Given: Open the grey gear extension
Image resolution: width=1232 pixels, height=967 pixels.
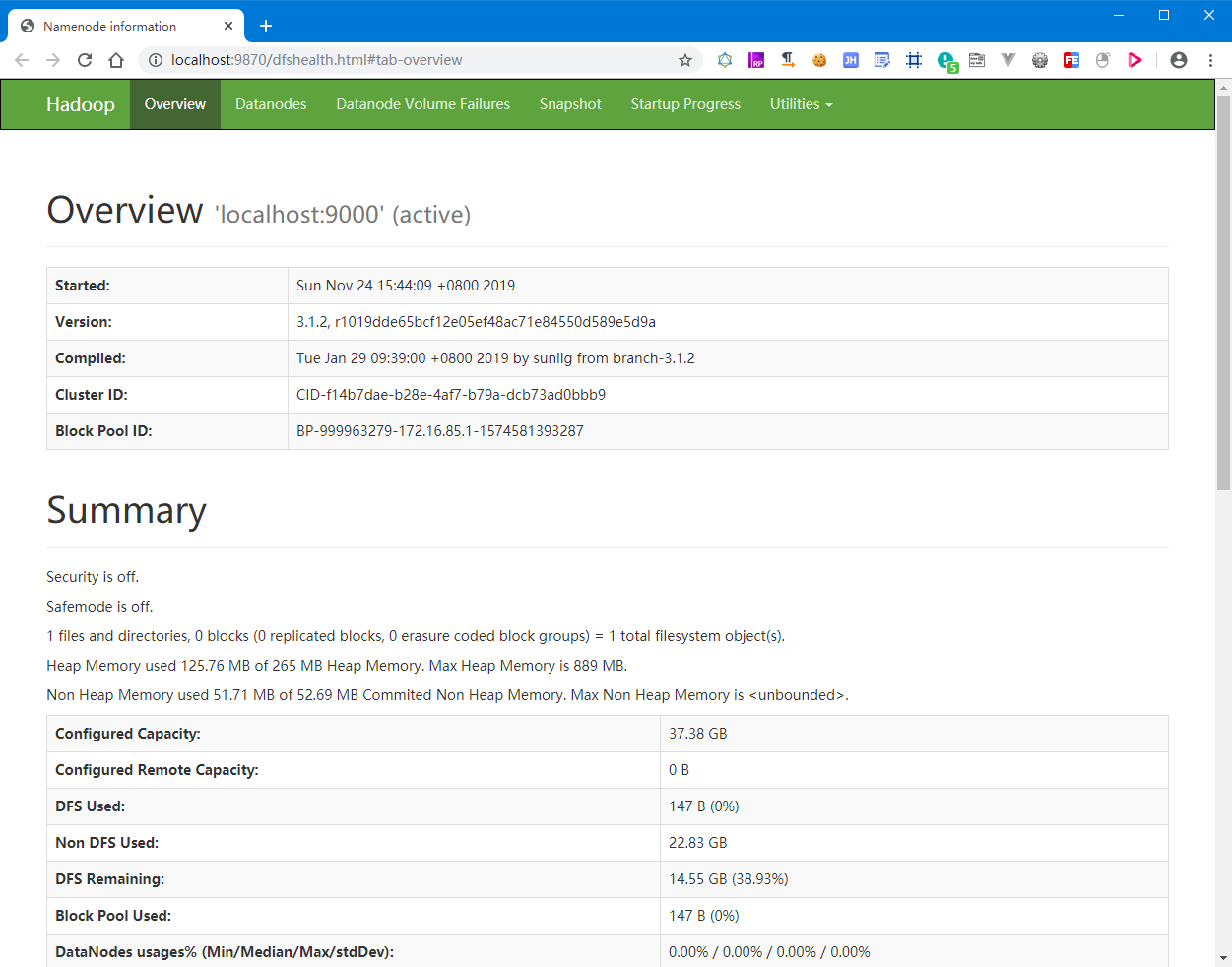Looking at the screenshot, I should click(1040, 60).
